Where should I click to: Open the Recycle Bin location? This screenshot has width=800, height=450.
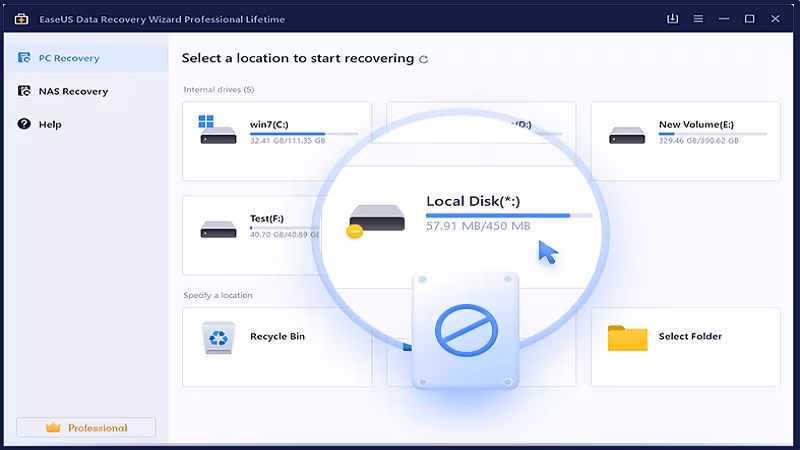click(277, 347)
